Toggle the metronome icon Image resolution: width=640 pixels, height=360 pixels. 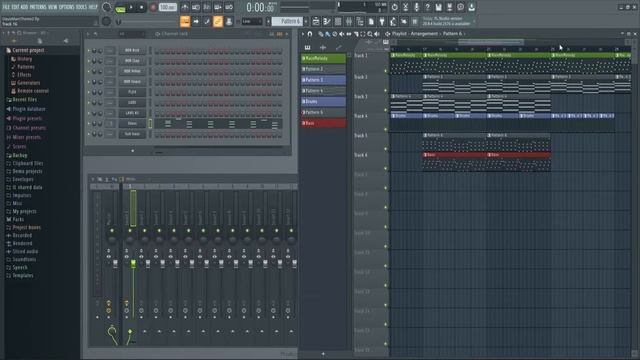(185, 7)
